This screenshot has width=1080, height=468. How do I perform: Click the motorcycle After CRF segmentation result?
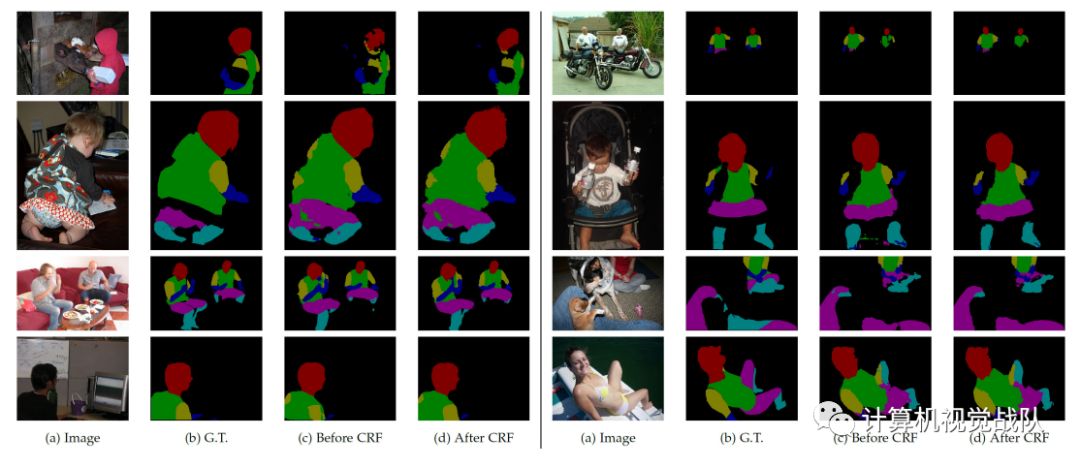1008,53
